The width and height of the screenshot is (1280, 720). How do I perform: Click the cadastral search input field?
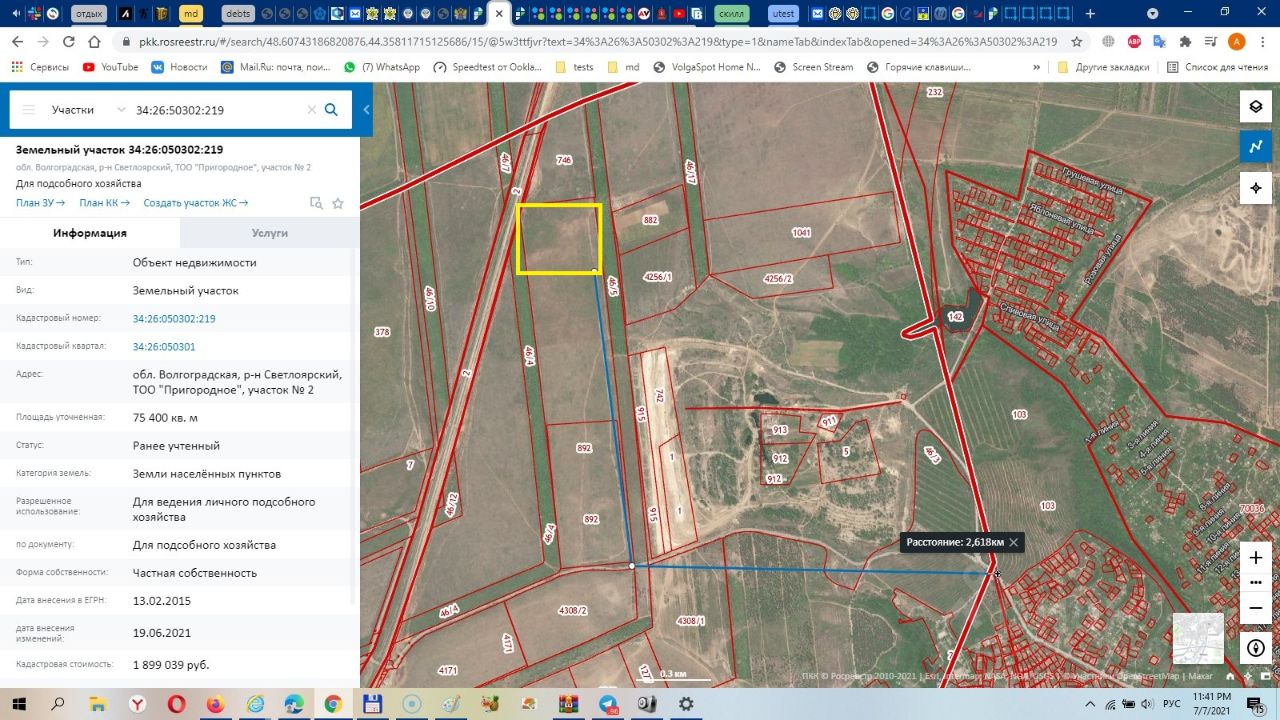218,110
